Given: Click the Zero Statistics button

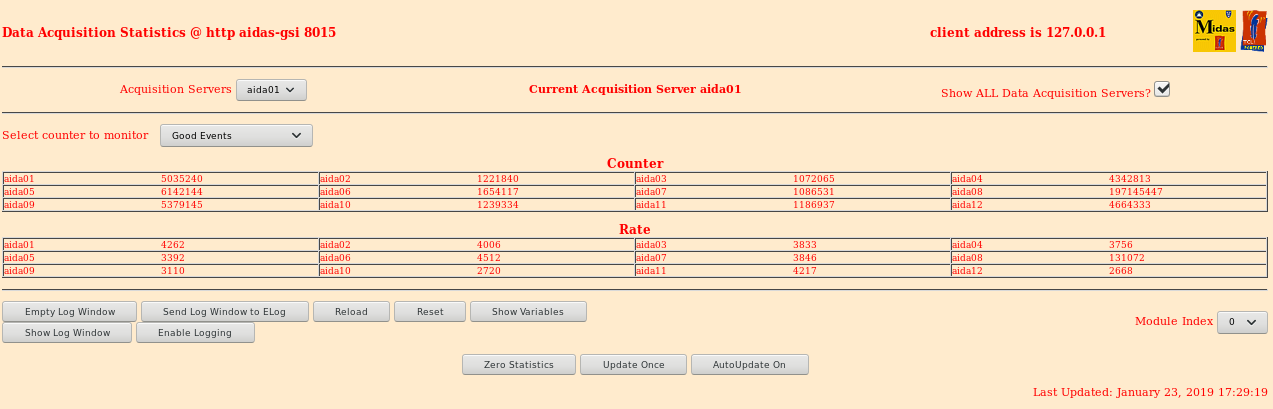Looking at the screenshot, I should tap(519, 365).
